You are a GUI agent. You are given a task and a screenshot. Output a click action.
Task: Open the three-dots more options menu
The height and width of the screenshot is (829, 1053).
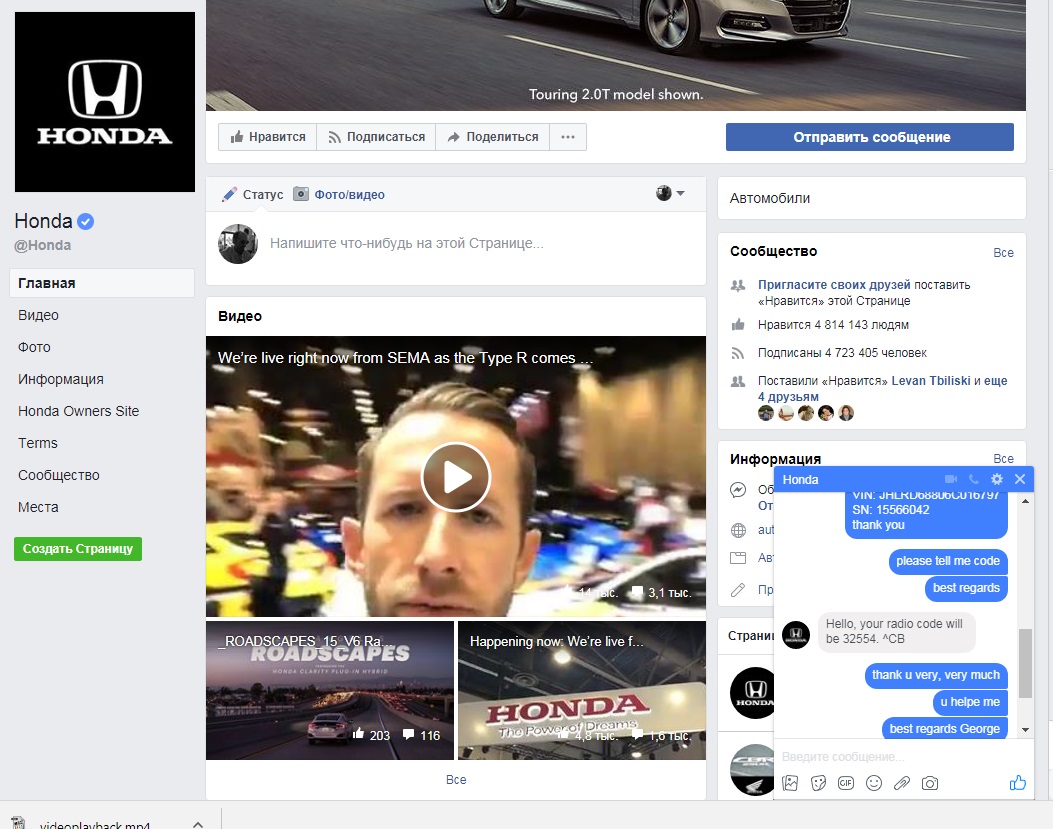(x=568, y=136)
